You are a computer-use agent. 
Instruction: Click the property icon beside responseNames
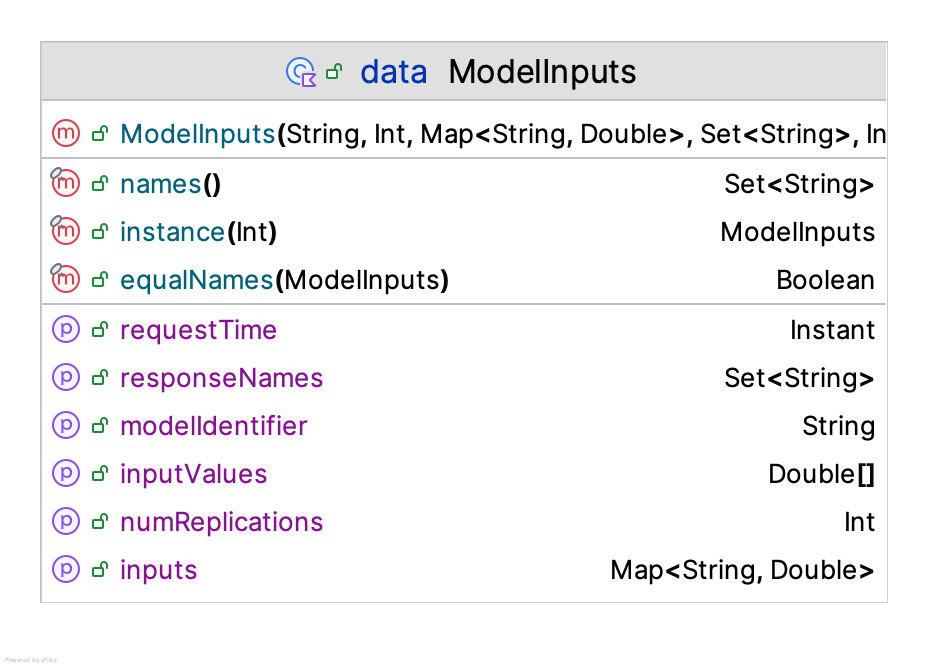[x=66, y=377]
